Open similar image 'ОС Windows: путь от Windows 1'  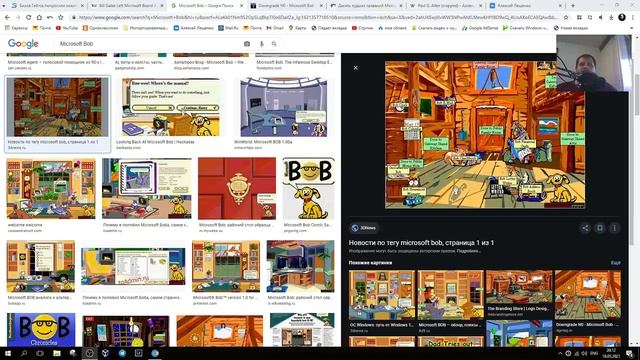click(x=382, y=295)
